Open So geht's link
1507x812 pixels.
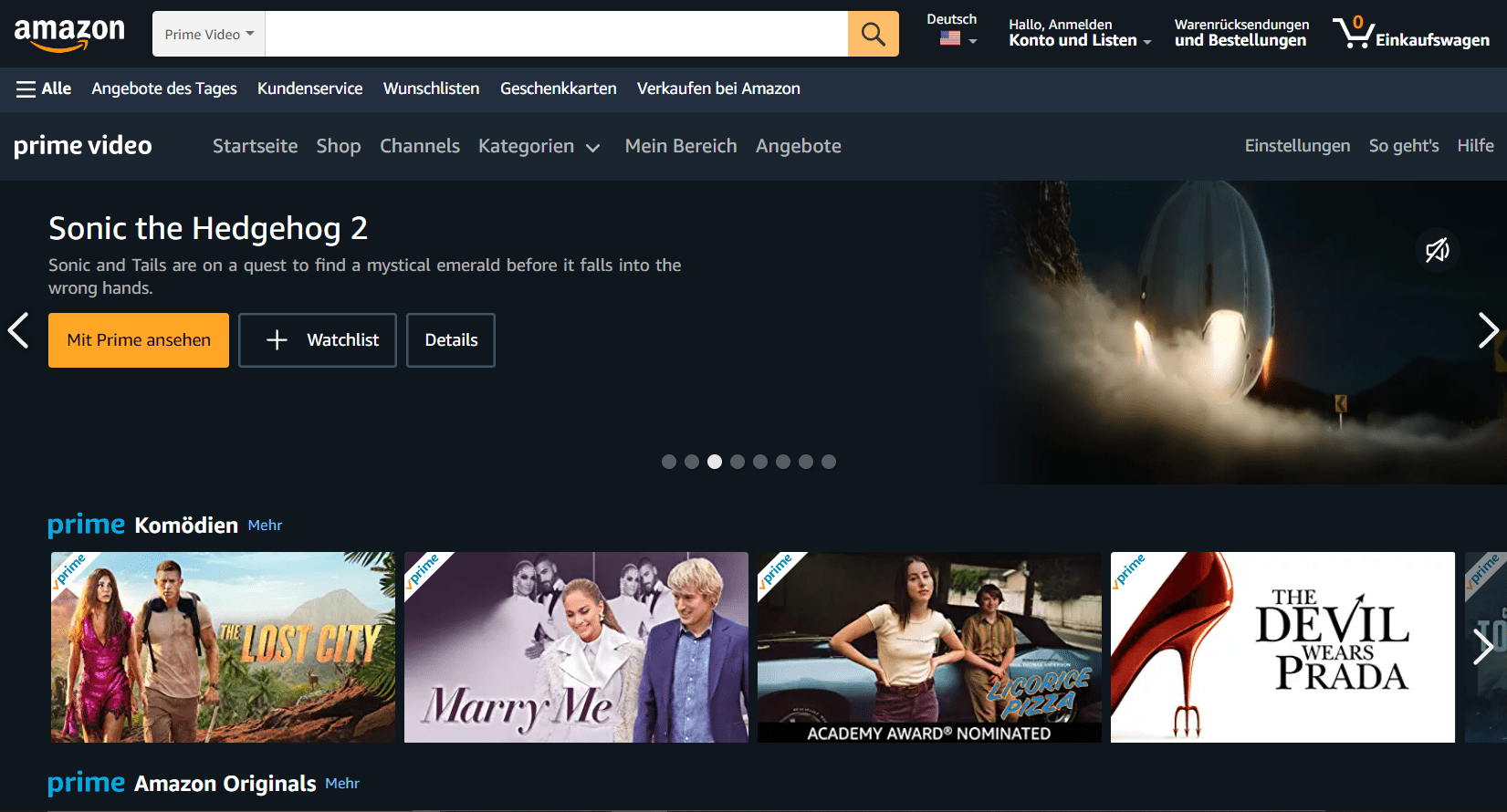[x=1404, y=146]
